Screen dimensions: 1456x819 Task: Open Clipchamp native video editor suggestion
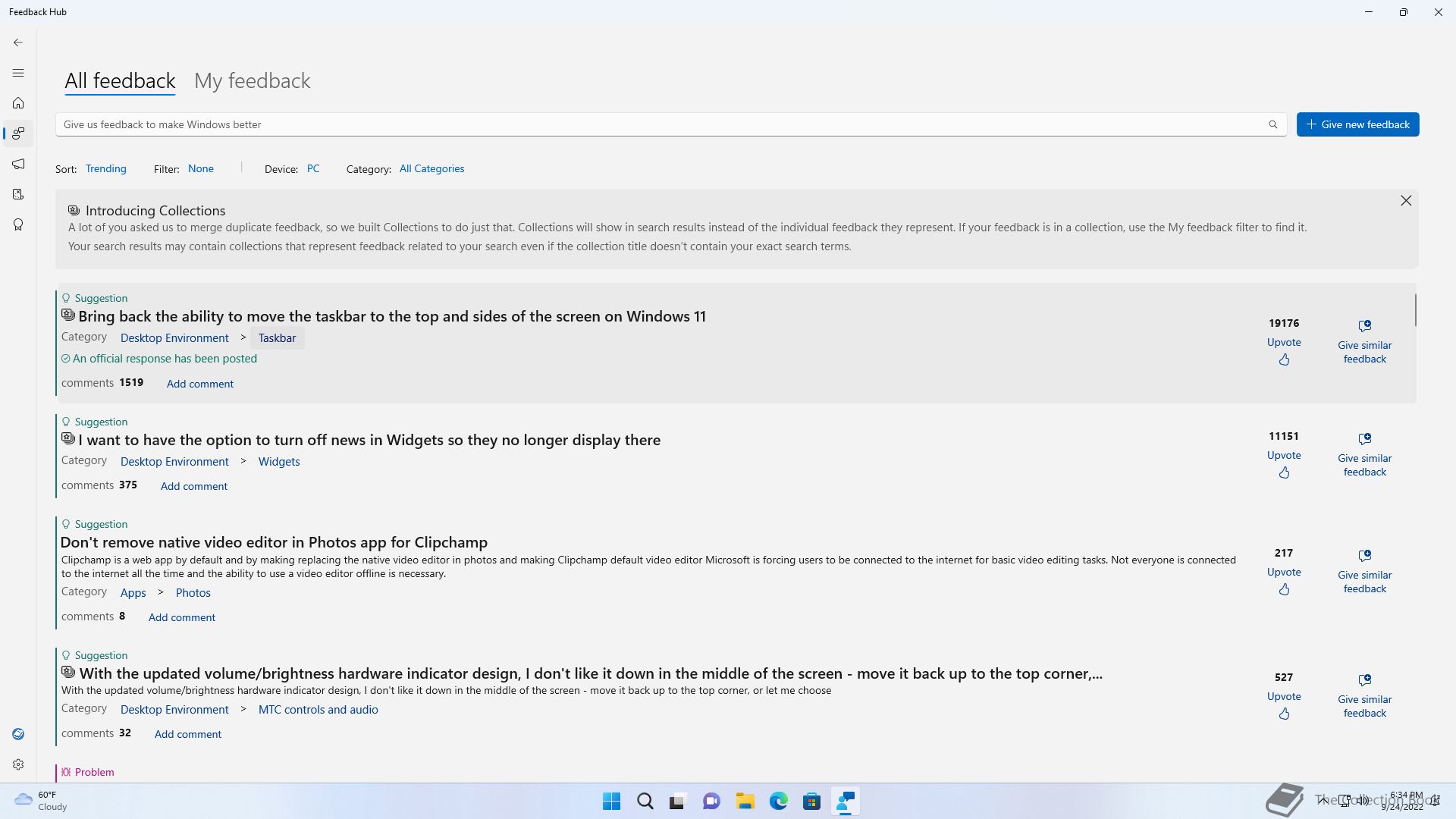click(274, 542)
